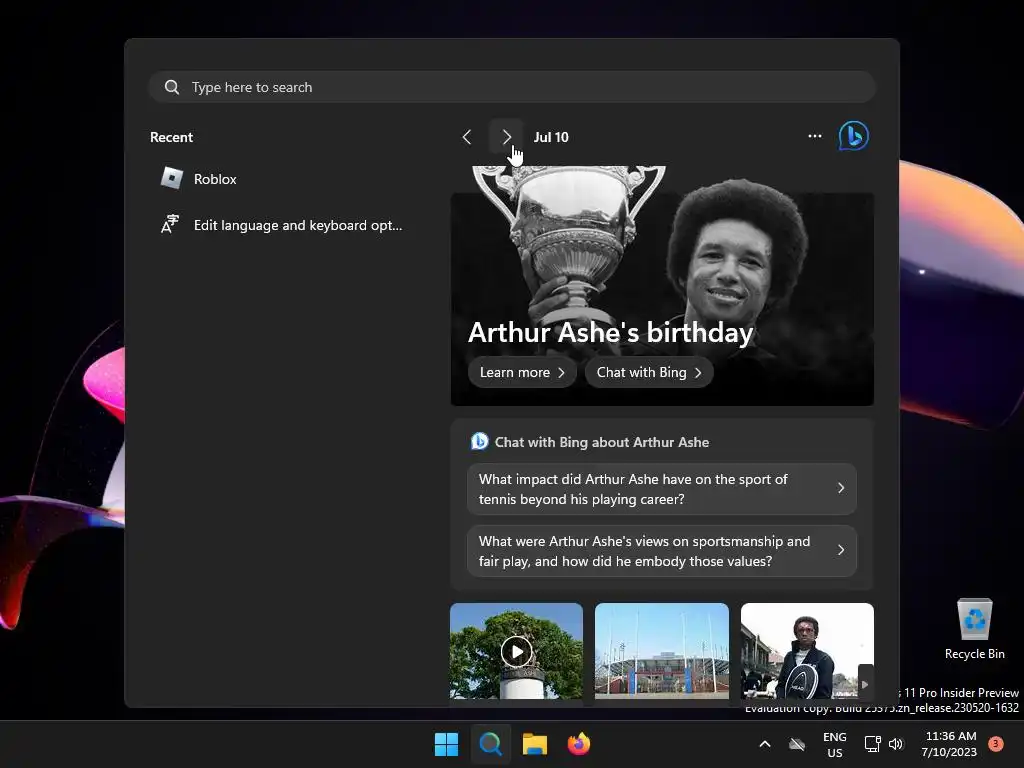Screen dimensions: 1024x768
Task: Click the magnifier icon in search box
Action: point(172,87)
